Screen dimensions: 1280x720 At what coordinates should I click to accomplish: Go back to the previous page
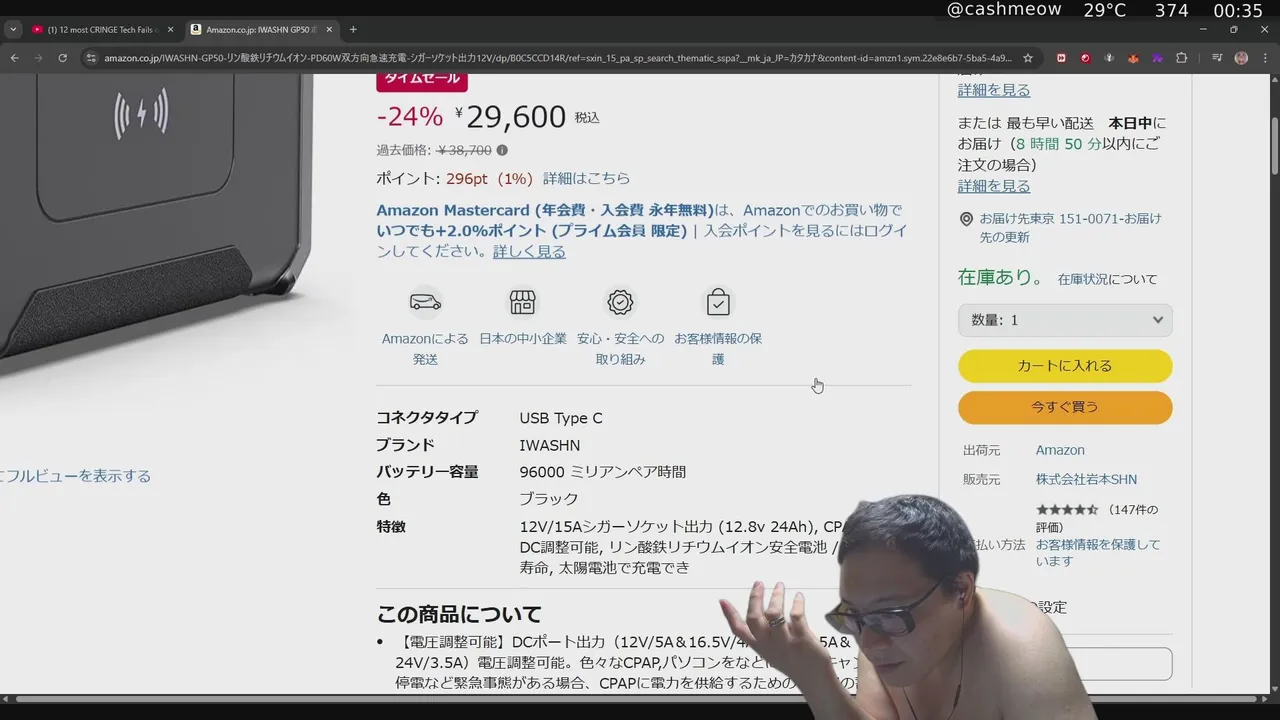(14, 58)
